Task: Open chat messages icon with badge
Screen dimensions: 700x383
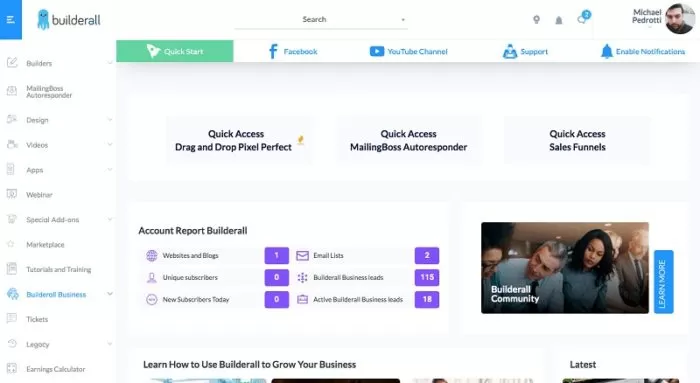Action: coord(583,18)
